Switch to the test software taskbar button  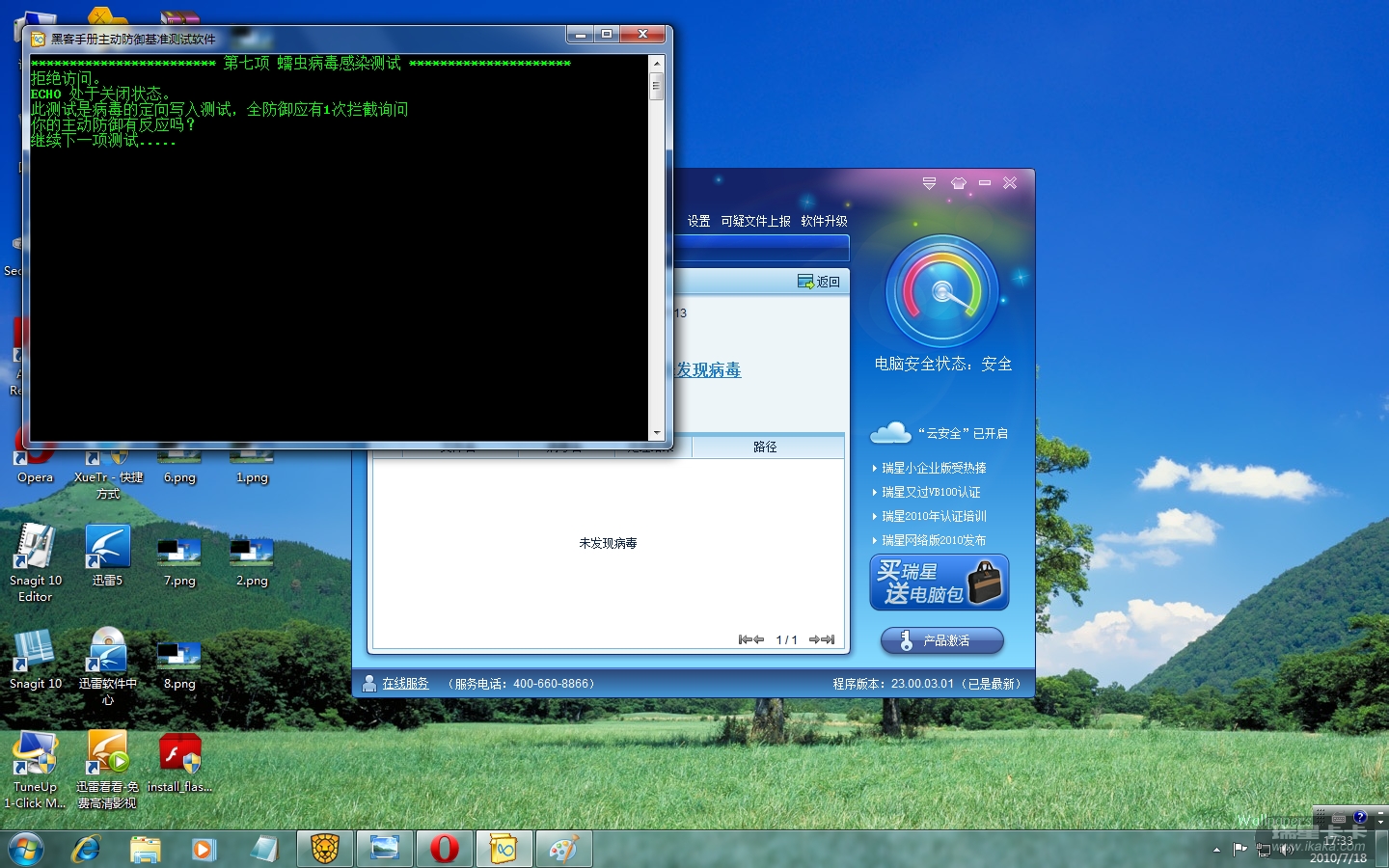tap(504, 849)
